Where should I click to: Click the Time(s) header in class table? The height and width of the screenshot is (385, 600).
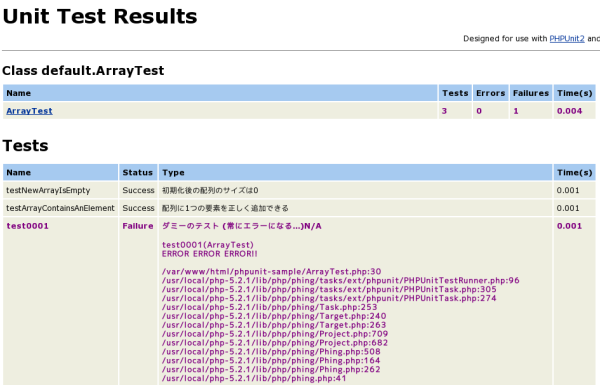click(575, 93)
